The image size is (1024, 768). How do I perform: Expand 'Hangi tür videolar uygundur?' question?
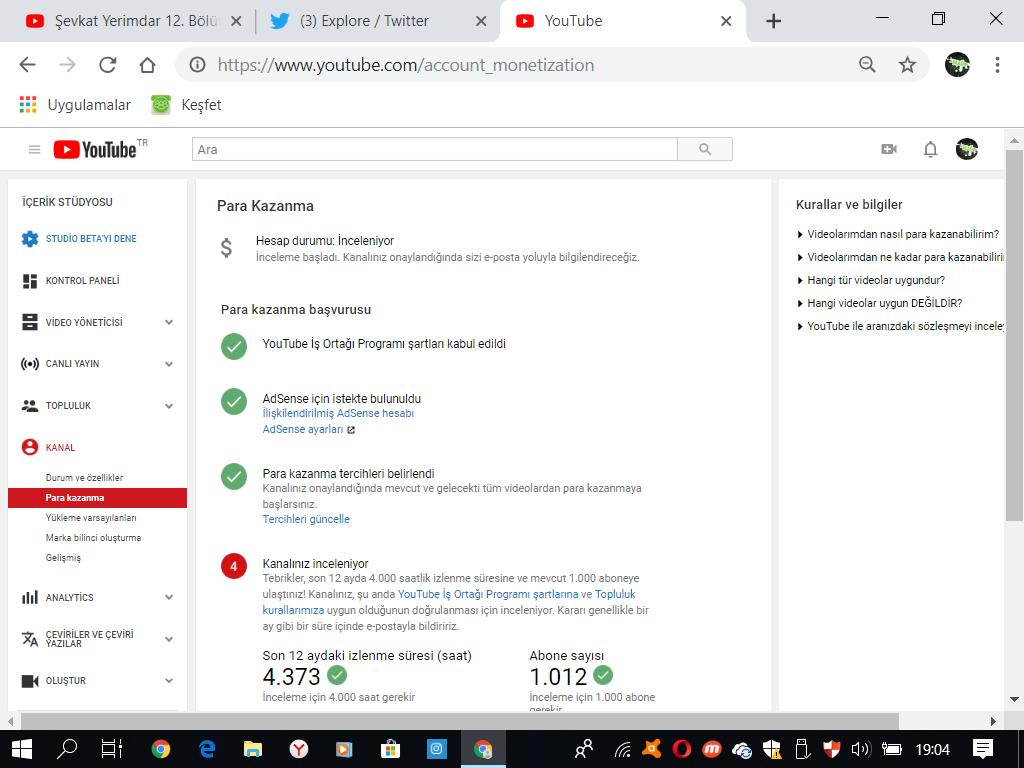point(871,280)
